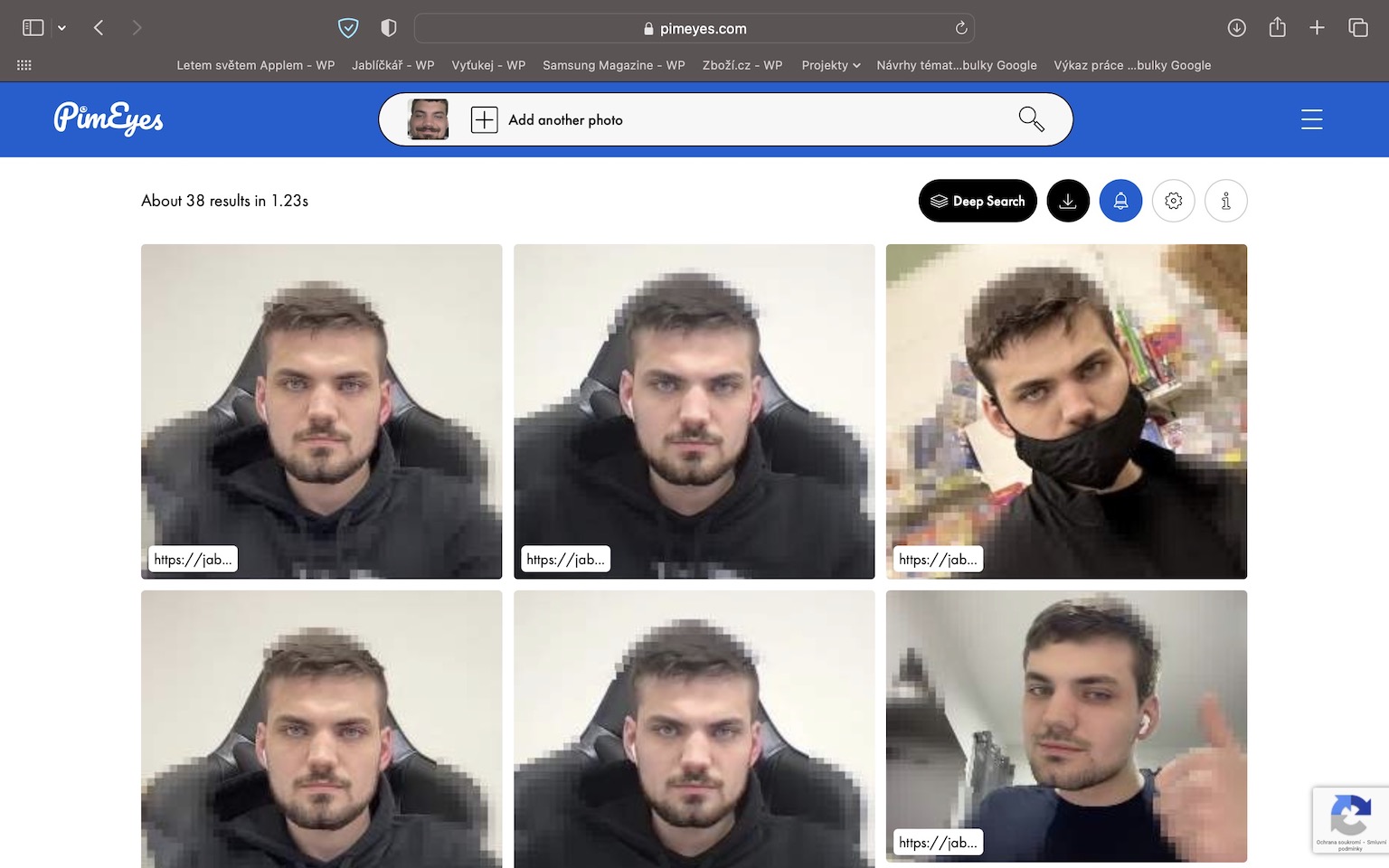Open the Vyťukej - WP bookmark
1389x868 pixels.
coord(488,65)
